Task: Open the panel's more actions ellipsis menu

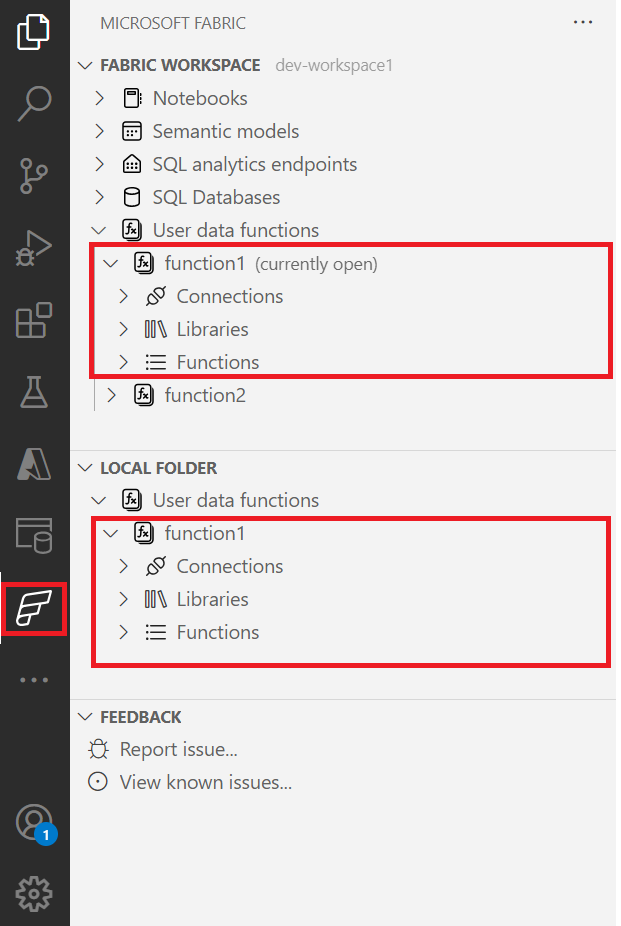Action: coord(583,22)
